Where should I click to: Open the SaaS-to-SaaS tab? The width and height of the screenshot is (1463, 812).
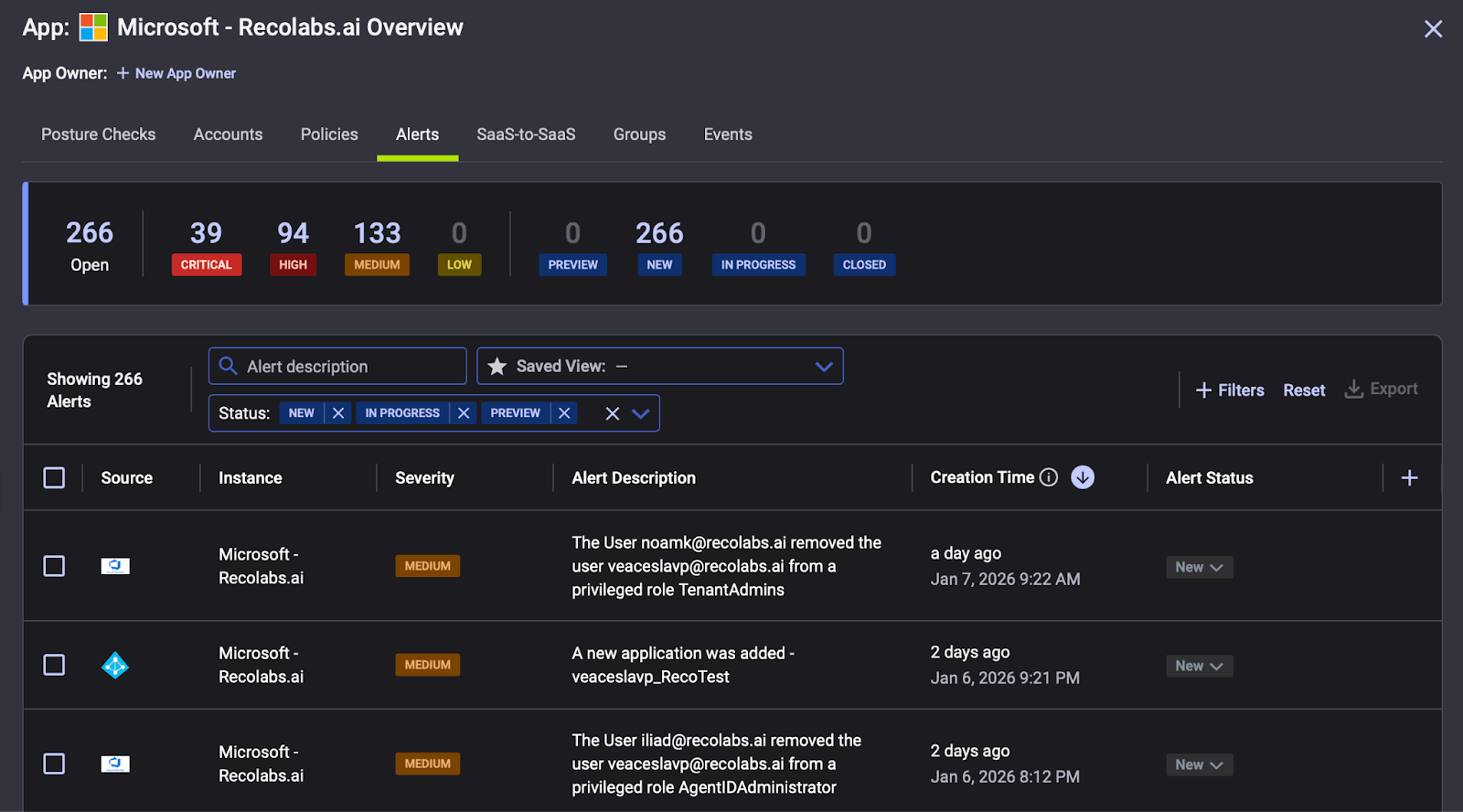tap(526, 134)
